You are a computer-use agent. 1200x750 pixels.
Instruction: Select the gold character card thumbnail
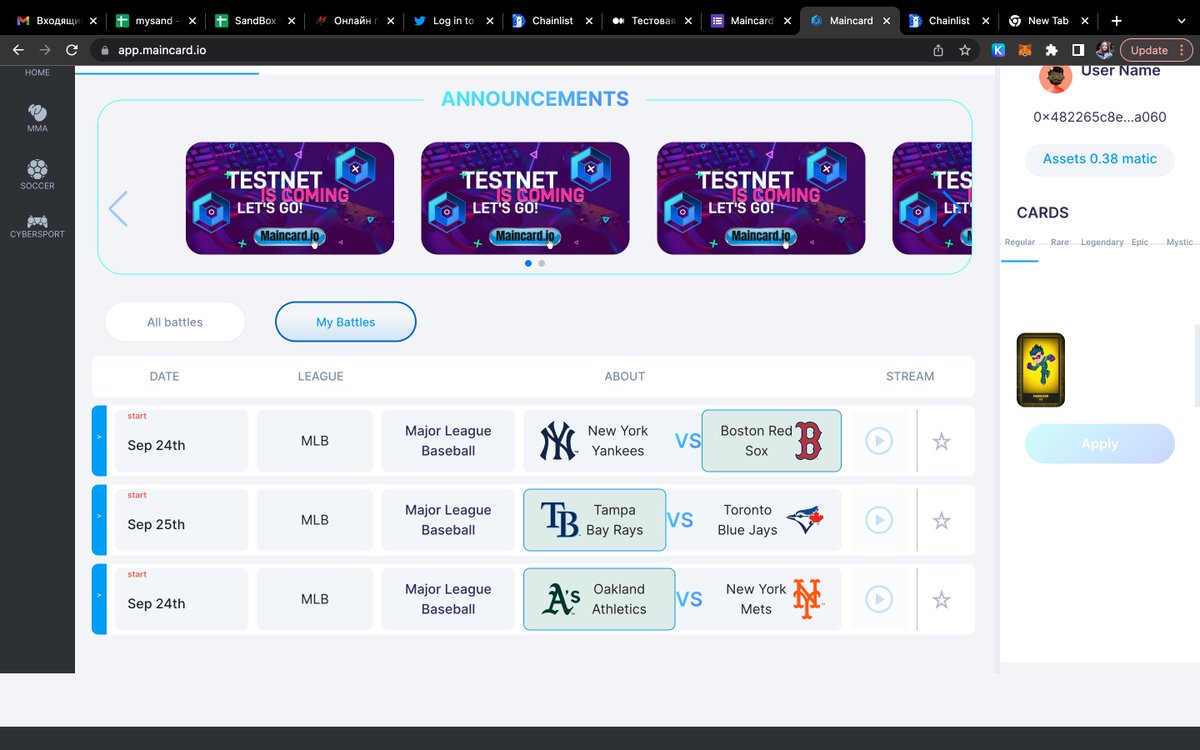1041,370
